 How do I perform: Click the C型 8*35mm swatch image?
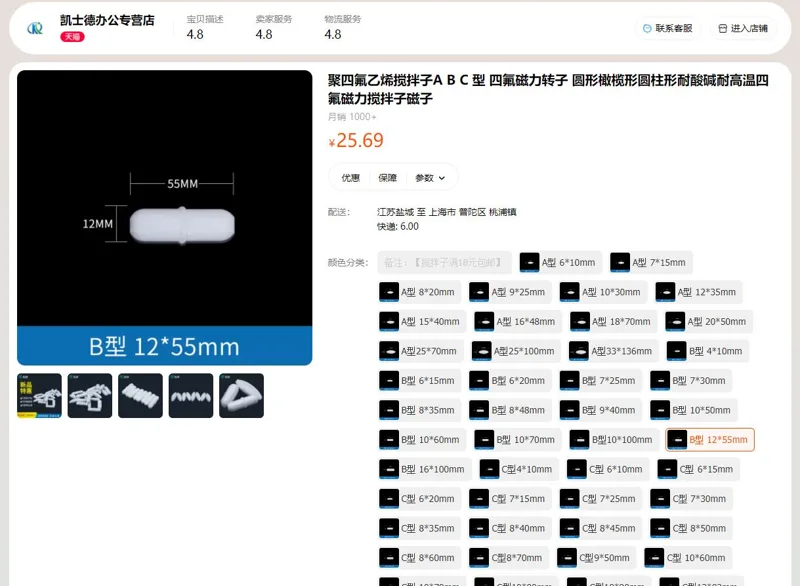389,528
